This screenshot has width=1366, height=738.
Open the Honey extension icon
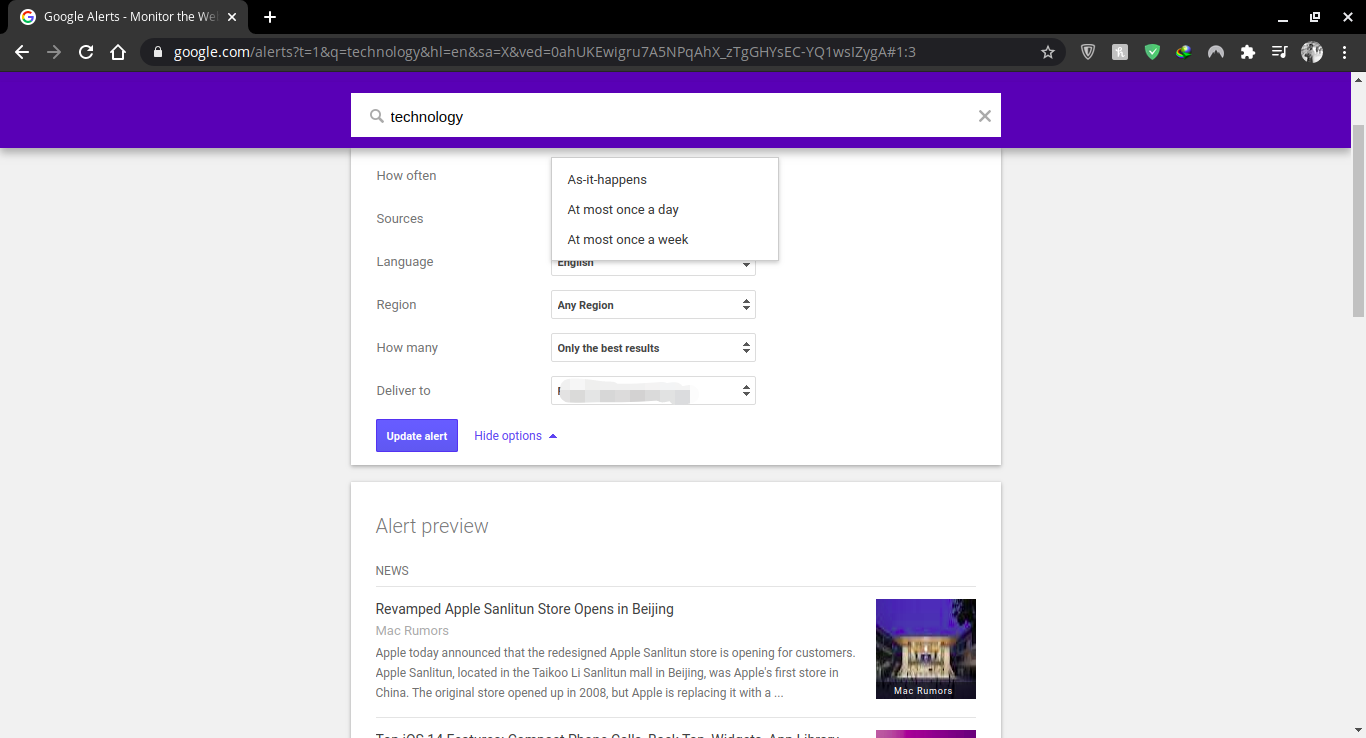point(1120,52)
